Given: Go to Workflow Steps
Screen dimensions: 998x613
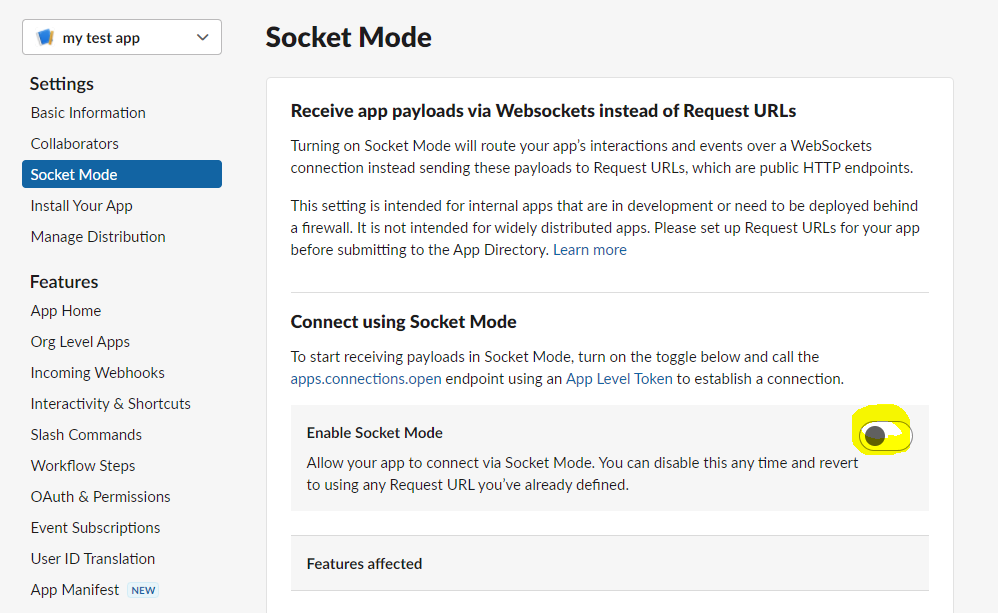Looking at the screenshot, I should [x=83, y=466].
